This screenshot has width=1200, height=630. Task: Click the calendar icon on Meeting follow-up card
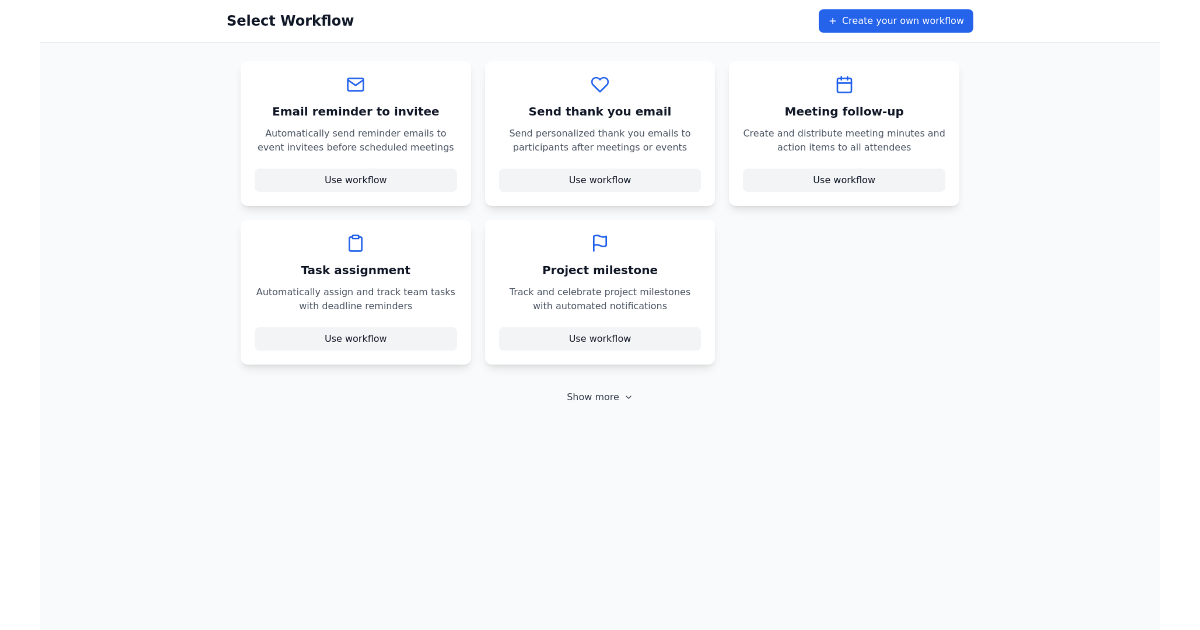tap(843, 85)
